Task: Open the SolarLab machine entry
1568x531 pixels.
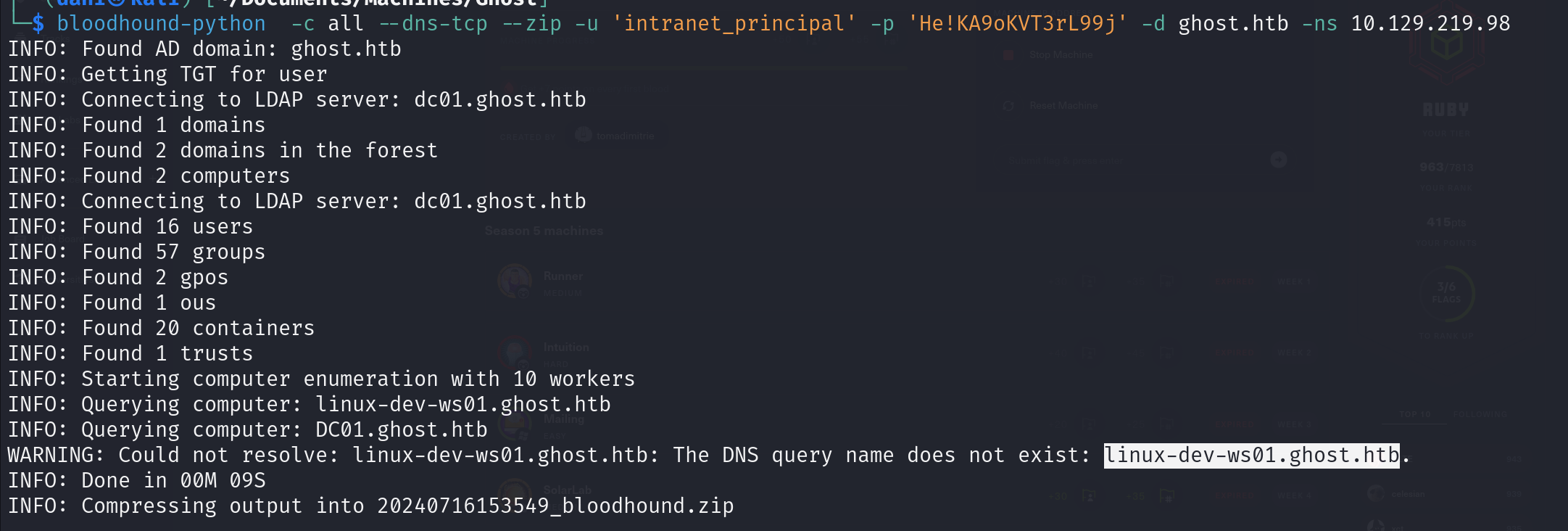Action: 567,490
